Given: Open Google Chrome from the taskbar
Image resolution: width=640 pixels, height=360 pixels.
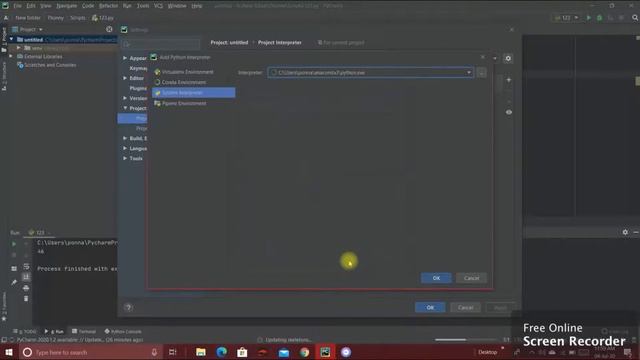Looking at the screenshot, I should [x=304, y=352].
